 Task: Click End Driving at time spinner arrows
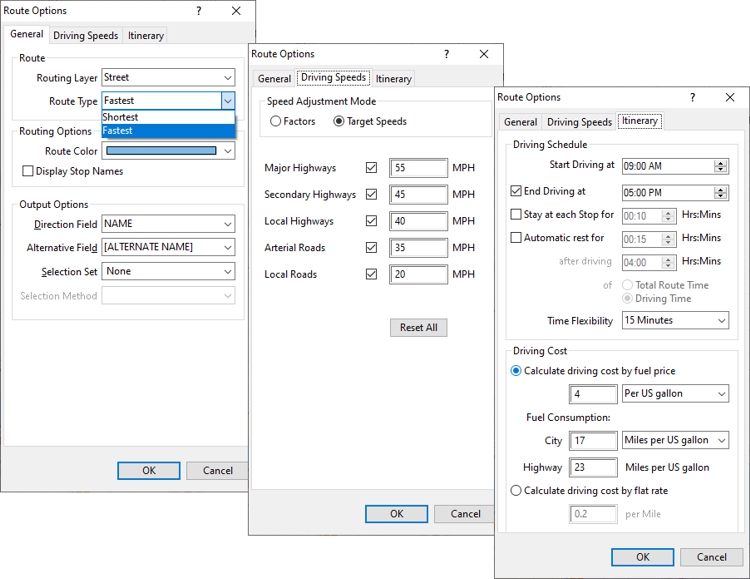pyautogui.click(x=721, y=192)
